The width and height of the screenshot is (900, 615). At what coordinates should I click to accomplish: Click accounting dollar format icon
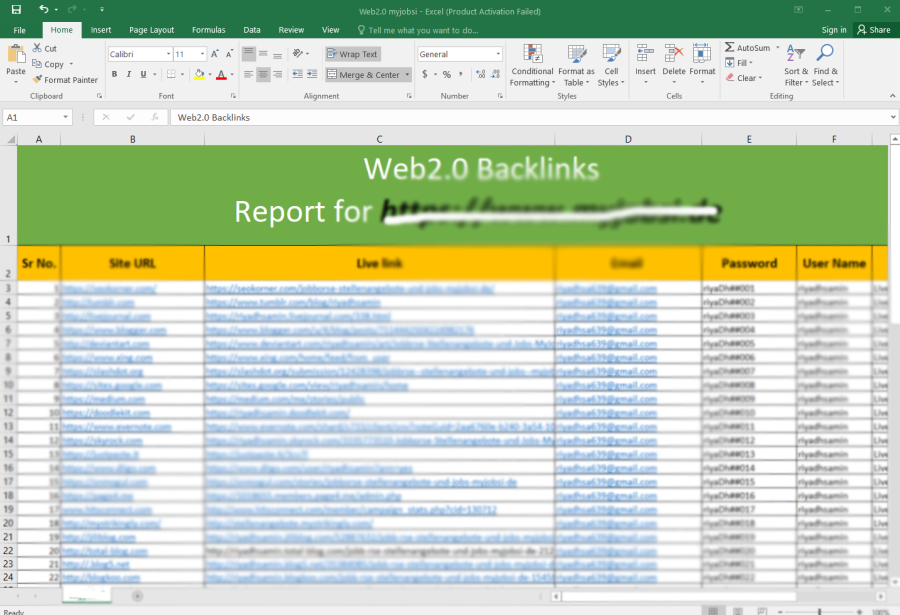425,74
